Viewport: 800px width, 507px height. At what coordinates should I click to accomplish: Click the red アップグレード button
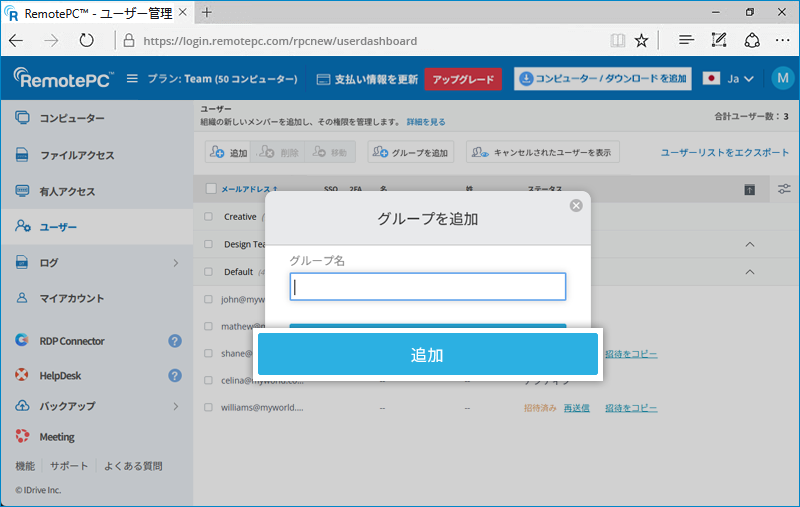click(x=463, y=79)
